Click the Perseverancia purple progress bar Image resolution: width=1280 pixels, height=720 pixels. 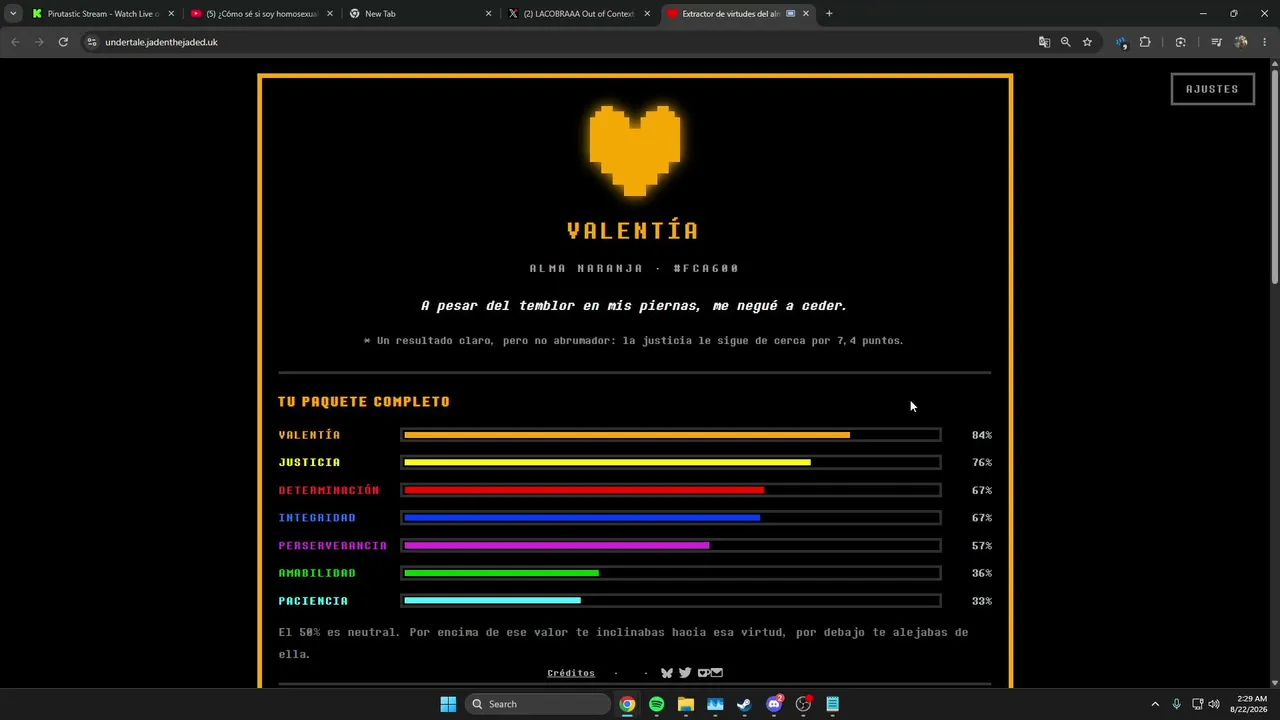click(671, 545)
